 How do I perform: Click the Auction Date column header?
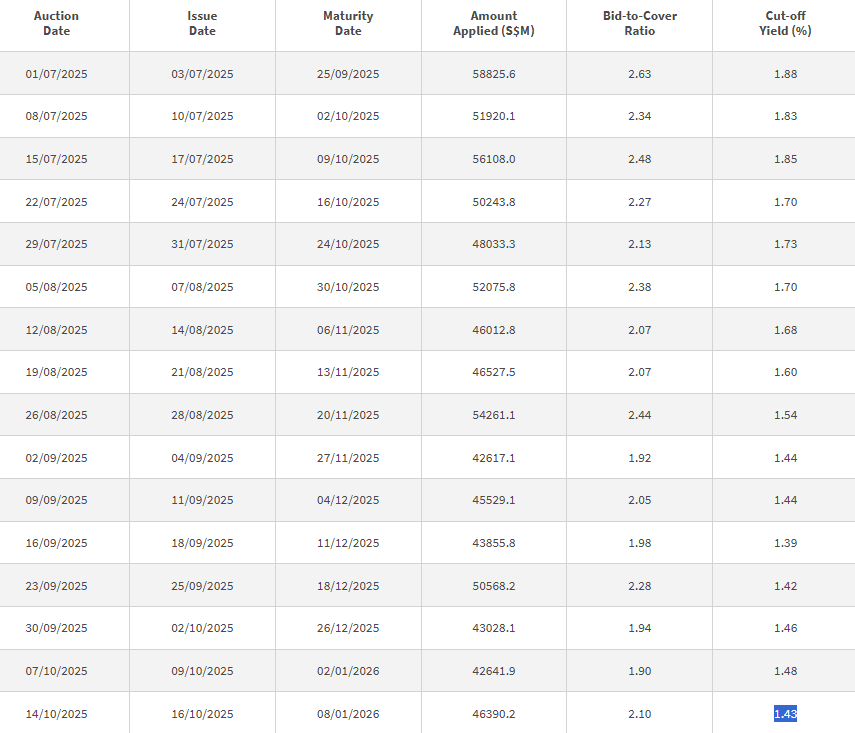pos(56,24)
